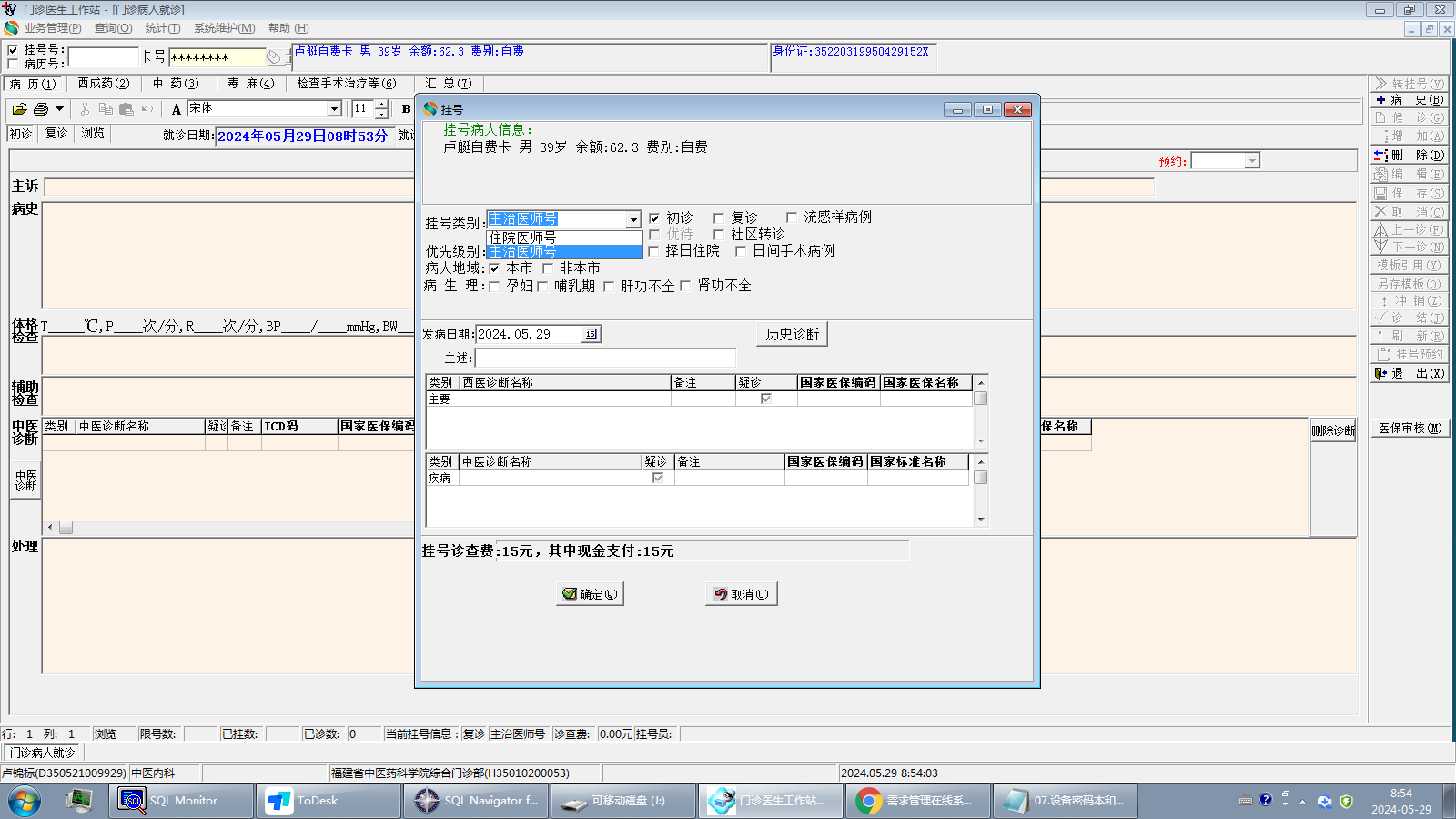Open the Chrome 需求管理在线系 taskbar item
The height and width of the screenshot is (819, 1456).
tap(917, 801)
